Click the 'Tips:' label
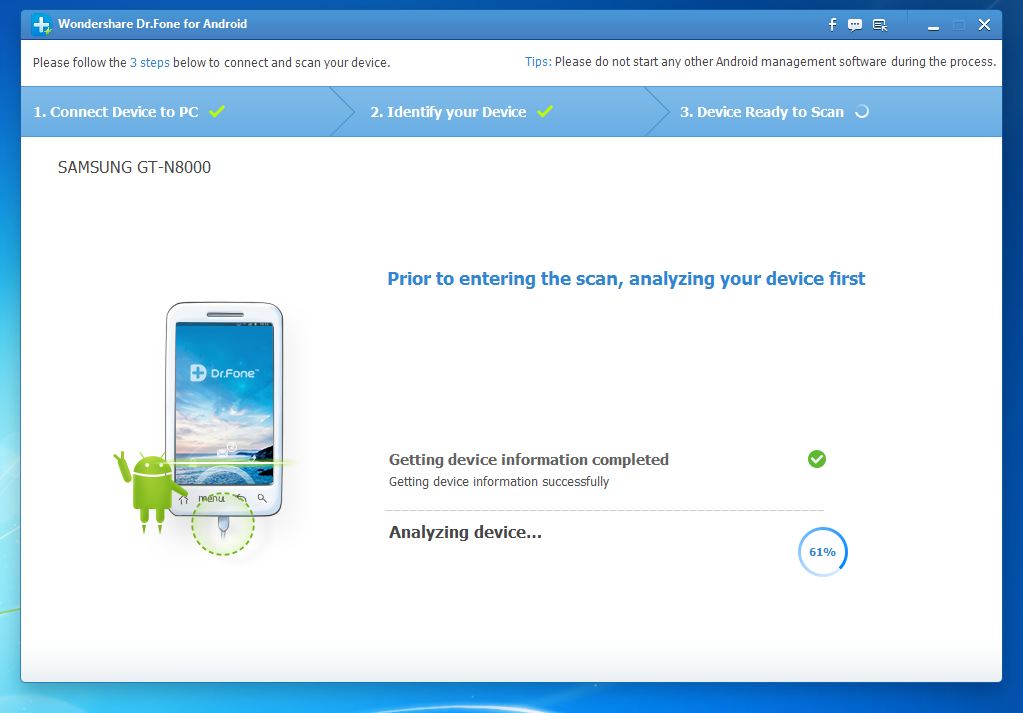1023x713 pixels. pyautogui.click(x=538, y=61)
